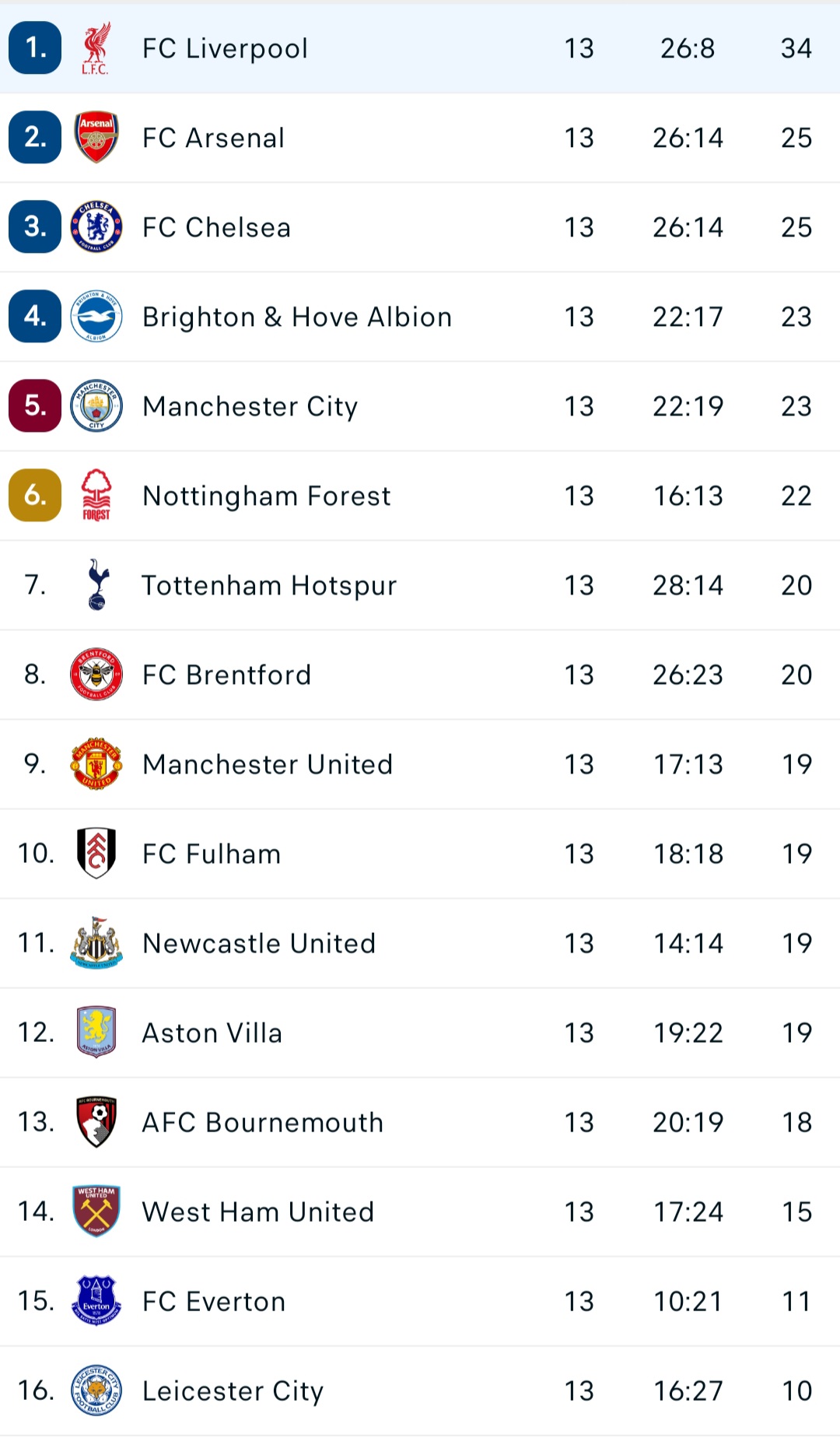Screen dimensions: 840x1438
Task: Tap the FC Liverpool club crest
Action: pos(96,48)
